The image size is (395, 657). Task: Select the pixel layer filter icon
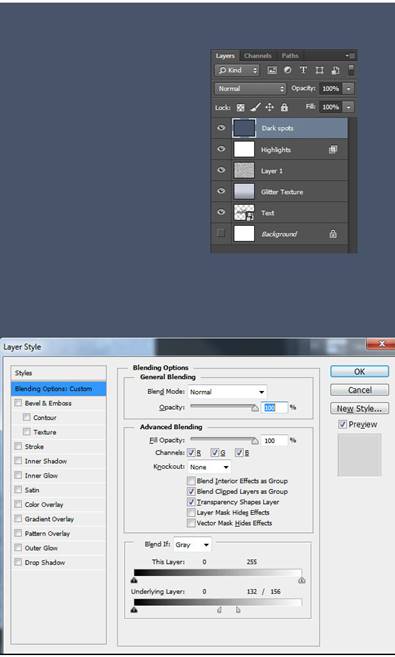(272, 70)
